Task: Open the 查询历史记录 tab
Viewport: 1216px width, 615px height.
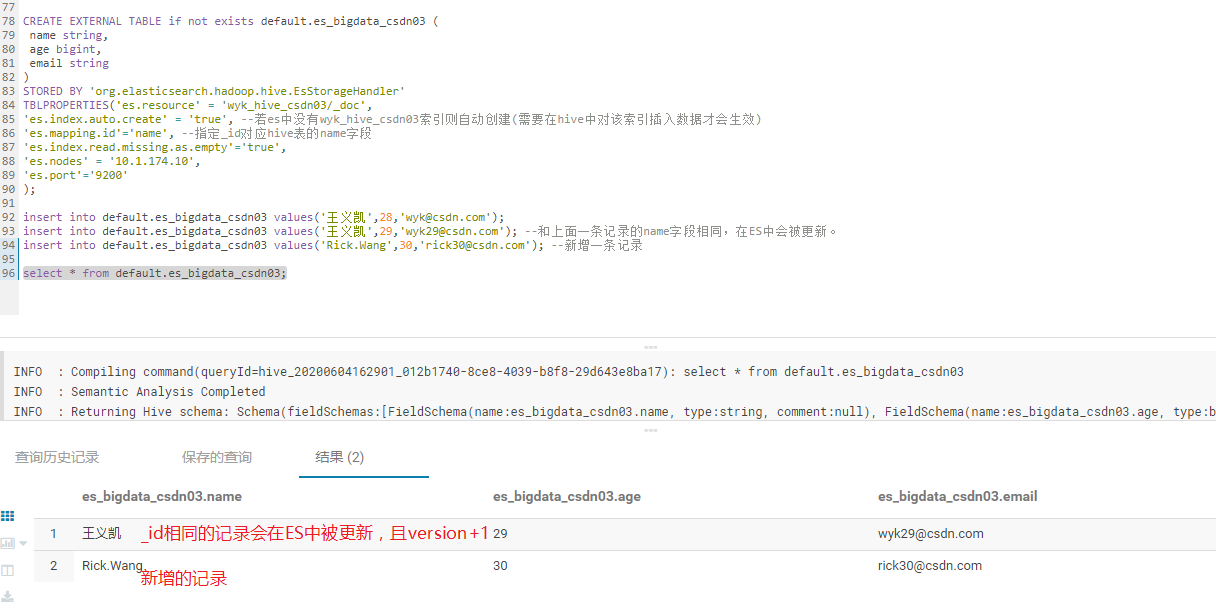Action: (x=57, y=457)
